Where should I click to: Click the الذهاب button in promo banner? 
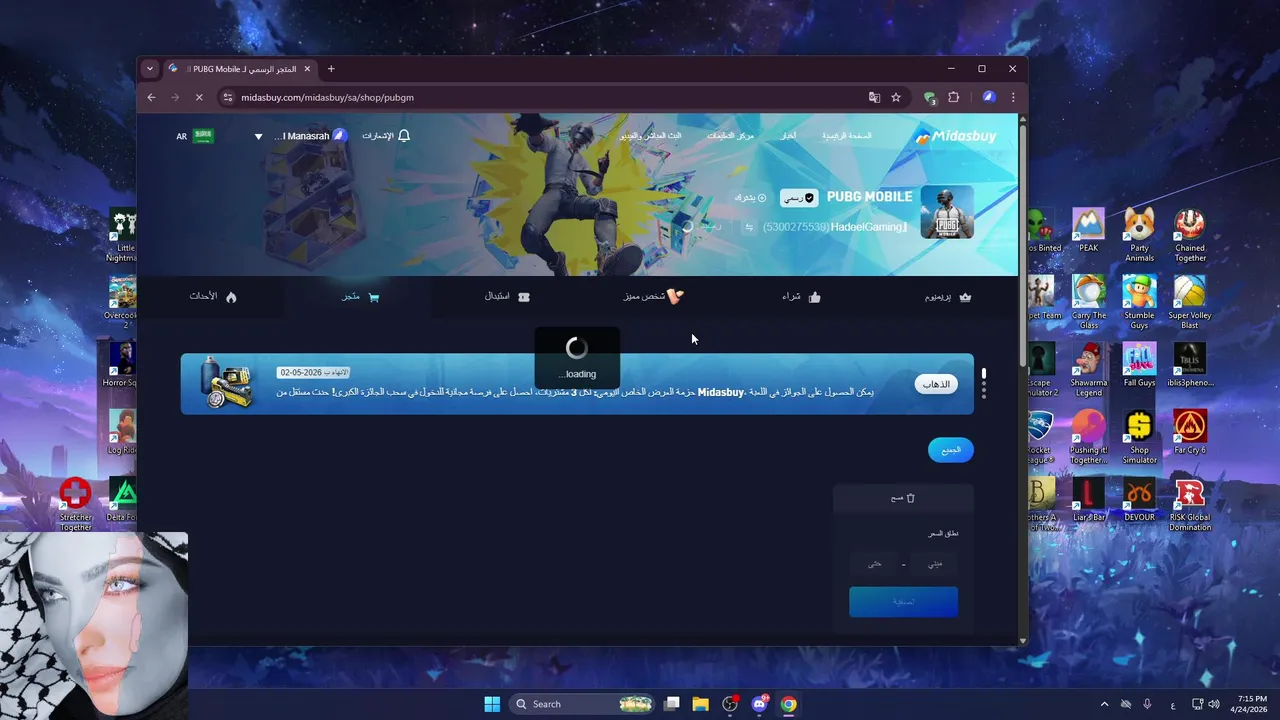(936, 384)
